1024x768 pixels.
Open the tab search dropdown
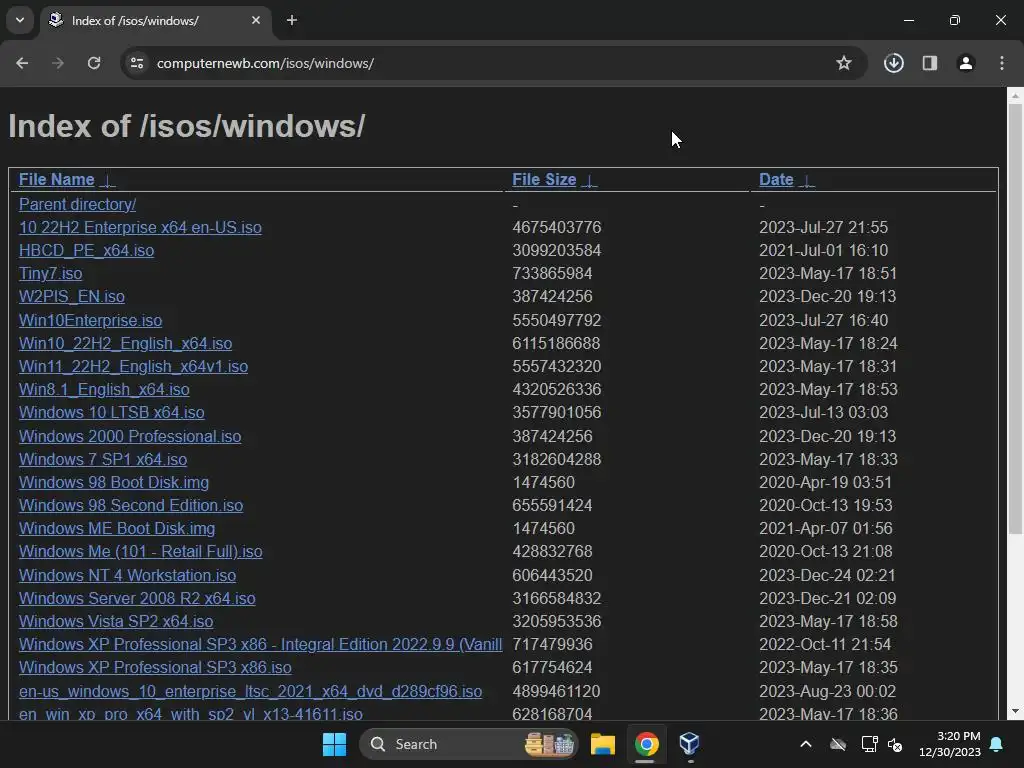point(20,20)
